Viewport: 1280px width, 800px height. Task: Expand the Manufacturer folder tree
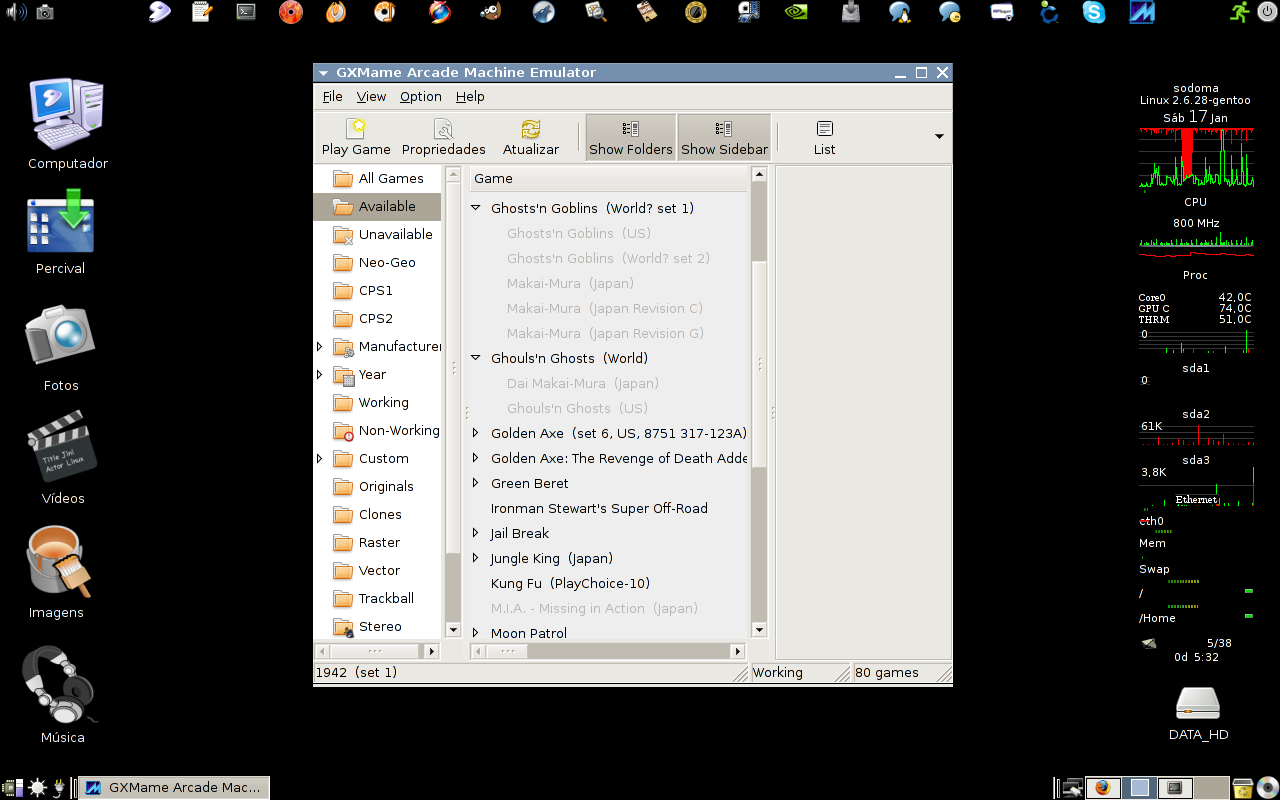click(320, 346)
